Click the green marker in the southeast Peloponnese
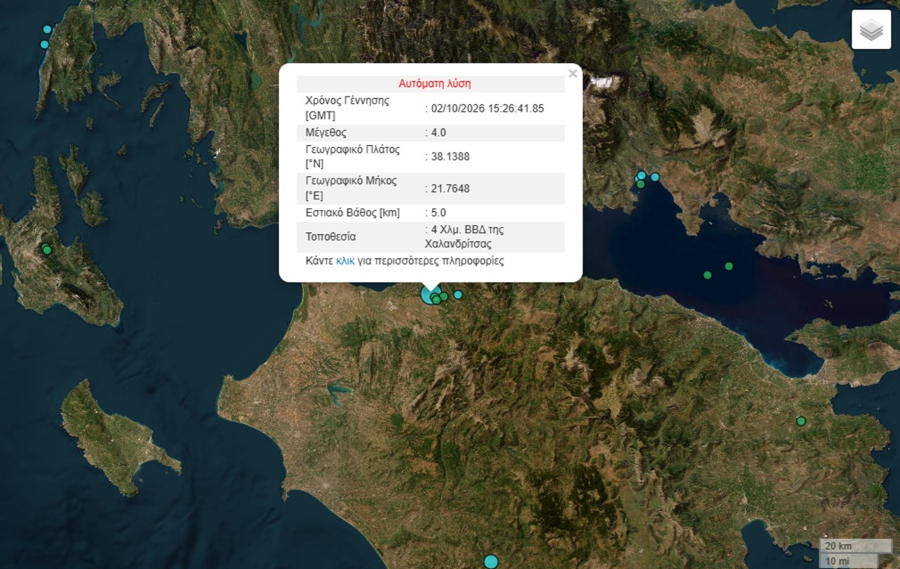The width and height of the screenshot is (900, 569). click(801, 421)
